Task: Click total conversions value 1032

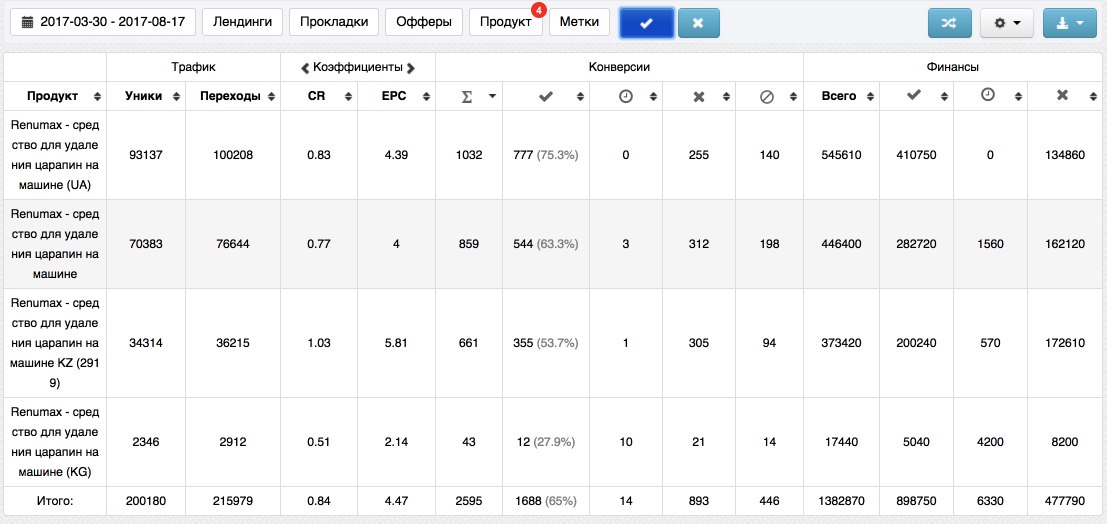Action: pyautogui.click(x=469, y=155)
